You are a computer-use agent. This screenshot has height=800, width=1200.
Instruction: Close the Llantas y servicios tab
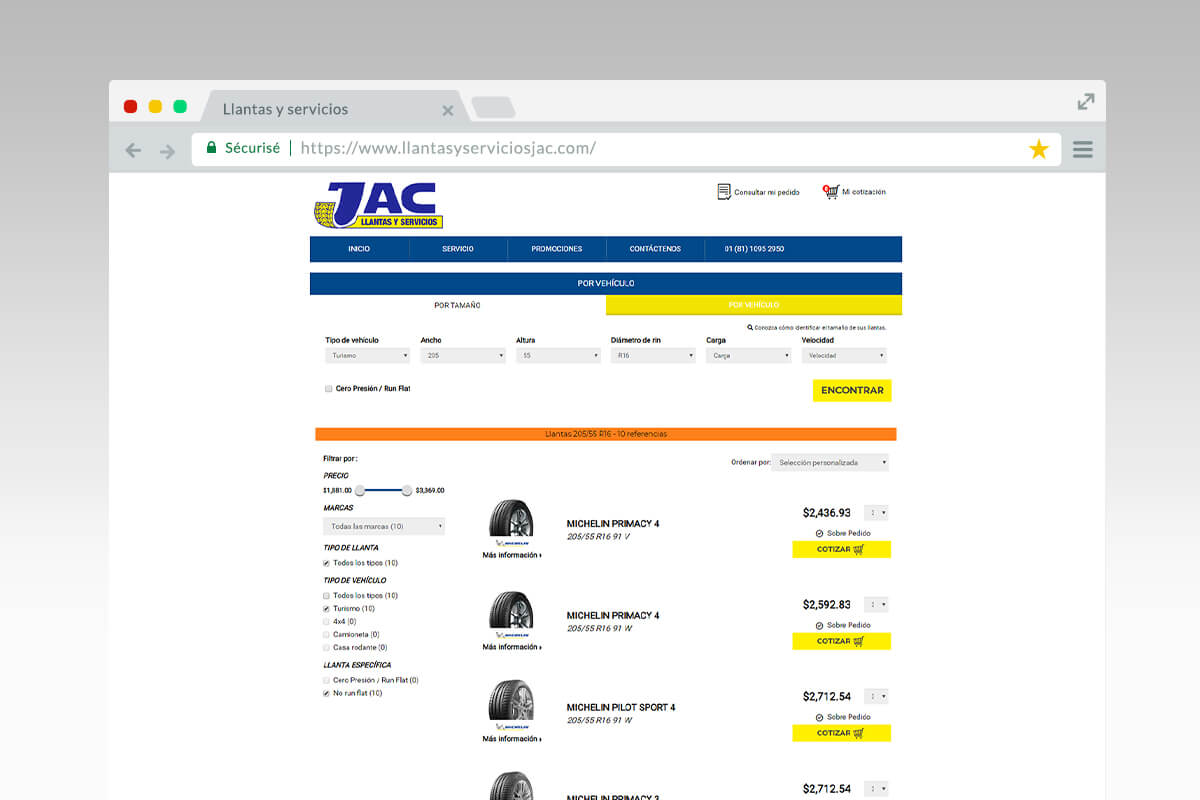[x=448, y=110]
